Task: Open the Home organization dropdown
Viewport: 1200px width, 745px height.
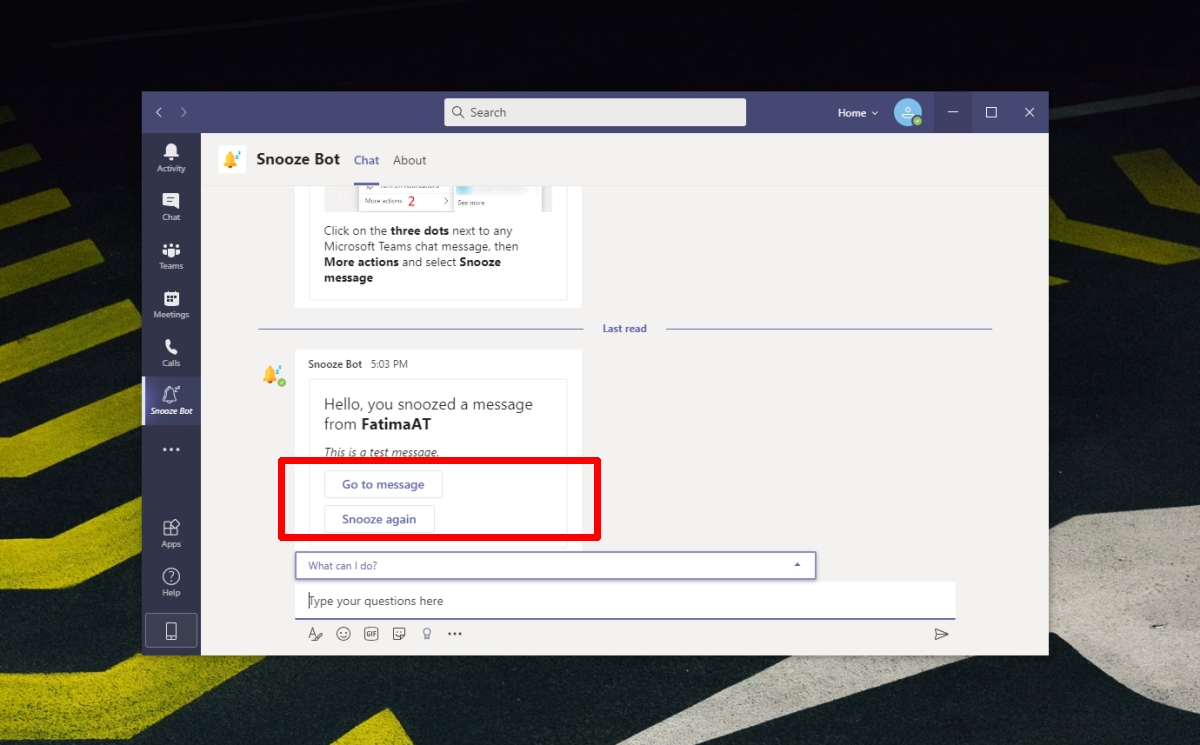Action: pos(858,113)
